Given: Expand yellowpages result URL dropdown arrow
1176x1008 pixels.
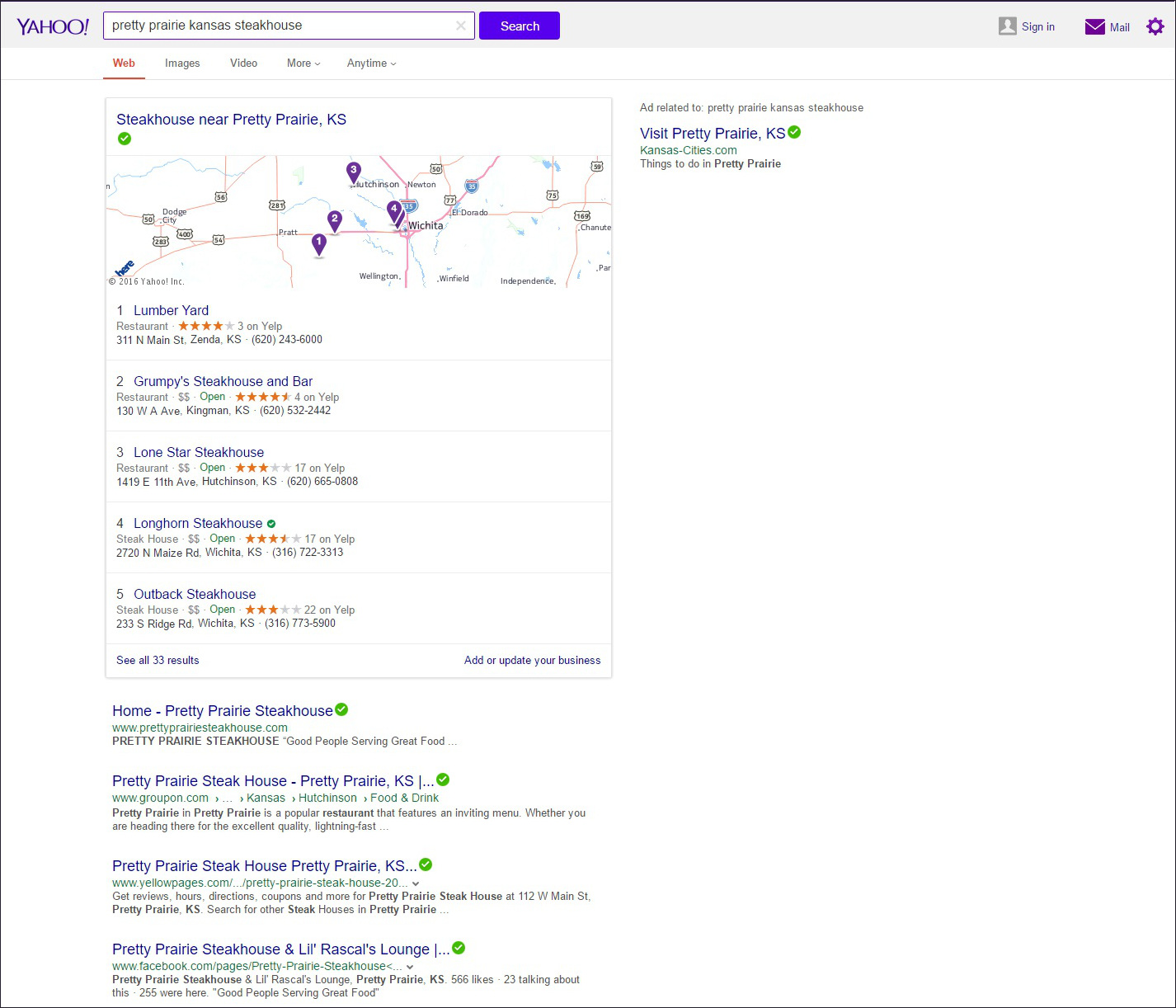Looking at the screenshot, I should point(416,883).
